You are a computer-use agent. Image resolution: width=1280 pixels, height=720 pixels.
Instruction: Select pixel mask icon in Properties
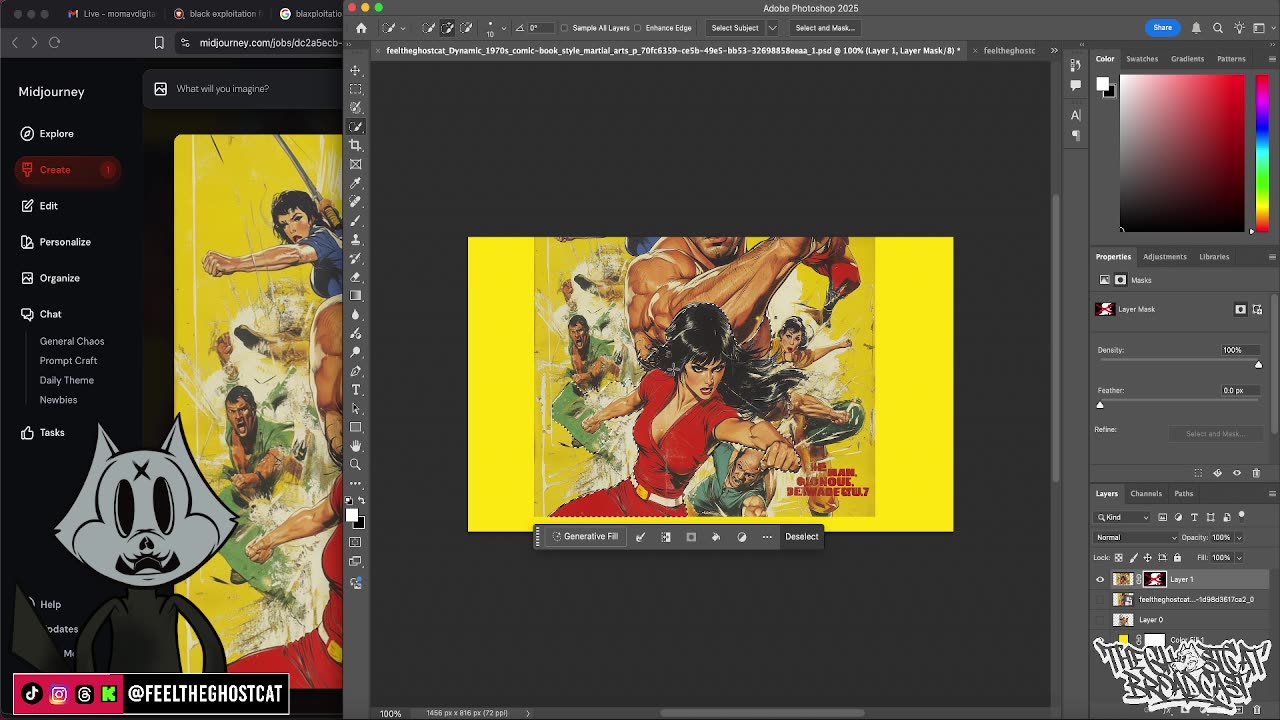[1241, 310]
